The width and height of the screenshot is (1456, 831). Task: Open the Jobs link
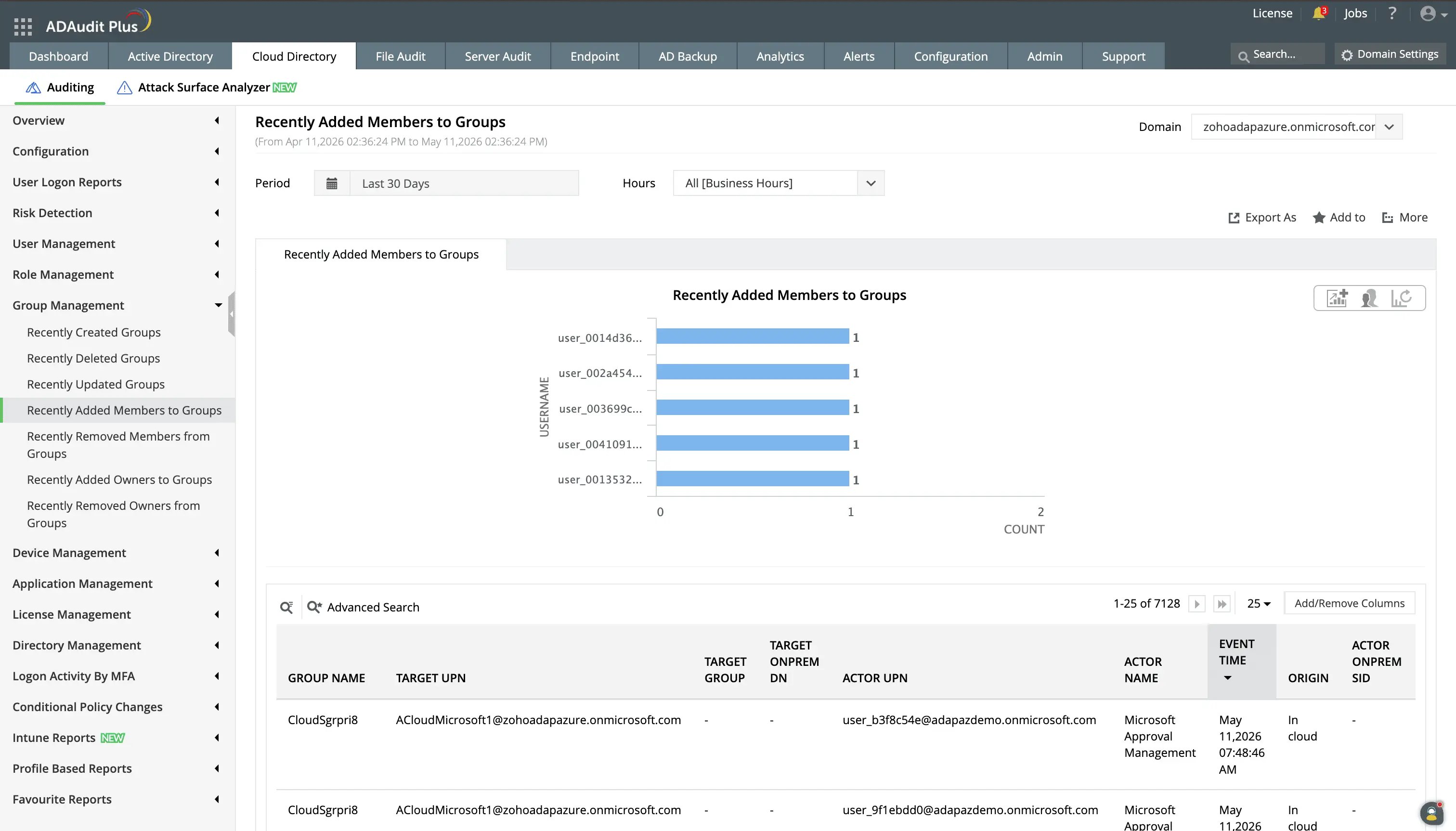tap(1355, 13)
